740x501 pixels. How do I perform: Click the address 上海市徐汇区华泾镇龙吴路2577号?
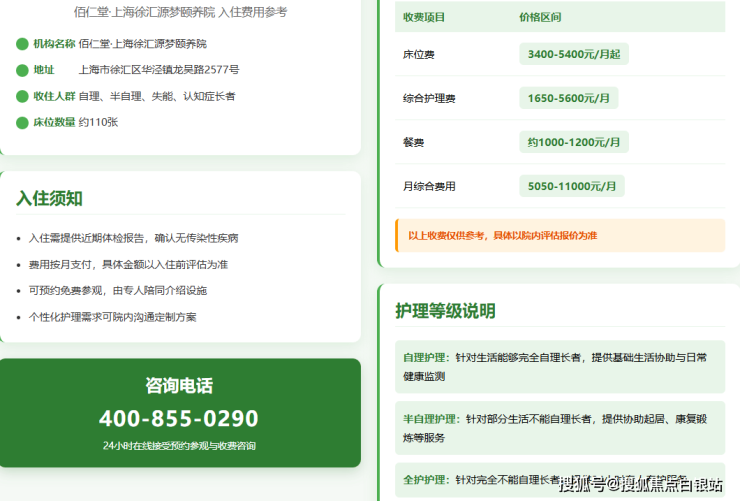pyautogui.click(x=159, y=70)
